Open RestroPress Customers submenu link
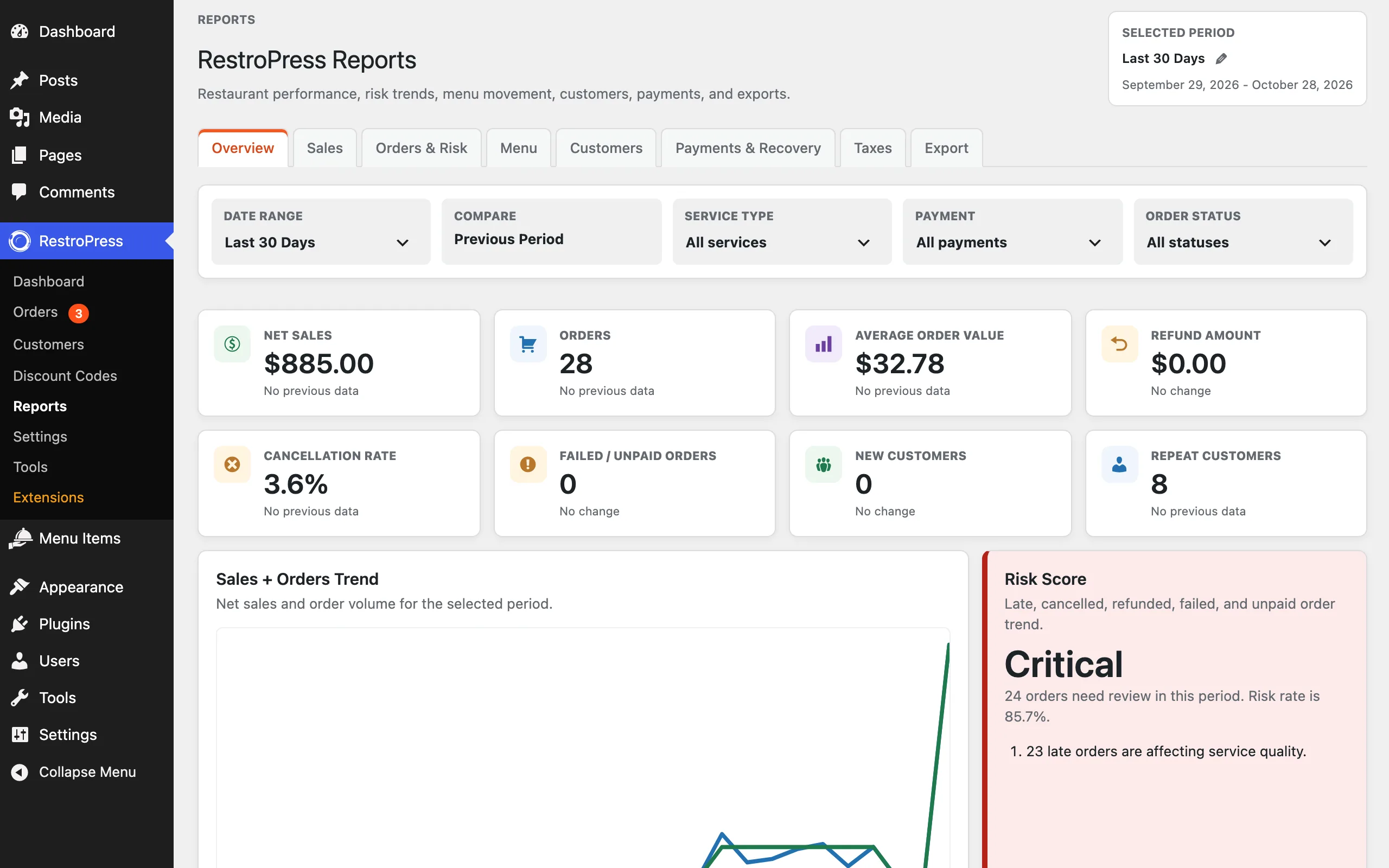The height and width of the screenshot is (868, 1389). coord(49,344)
